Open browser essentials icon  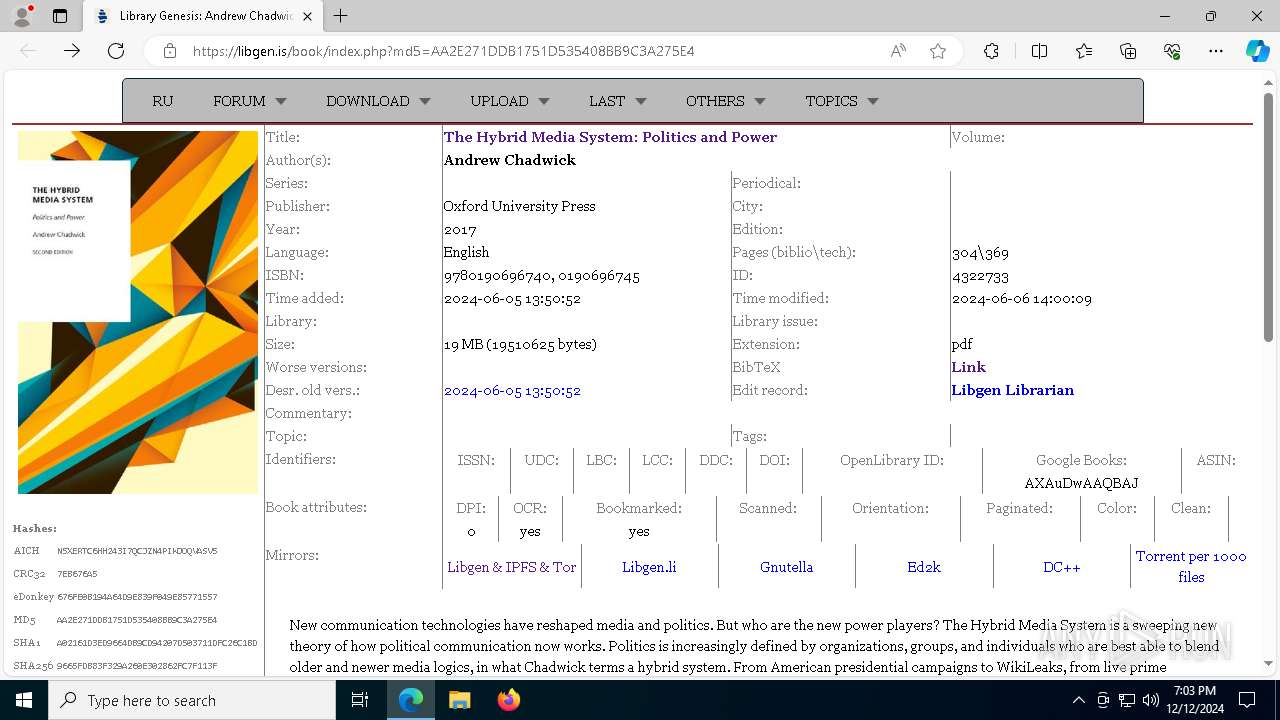coord(1172,51)
